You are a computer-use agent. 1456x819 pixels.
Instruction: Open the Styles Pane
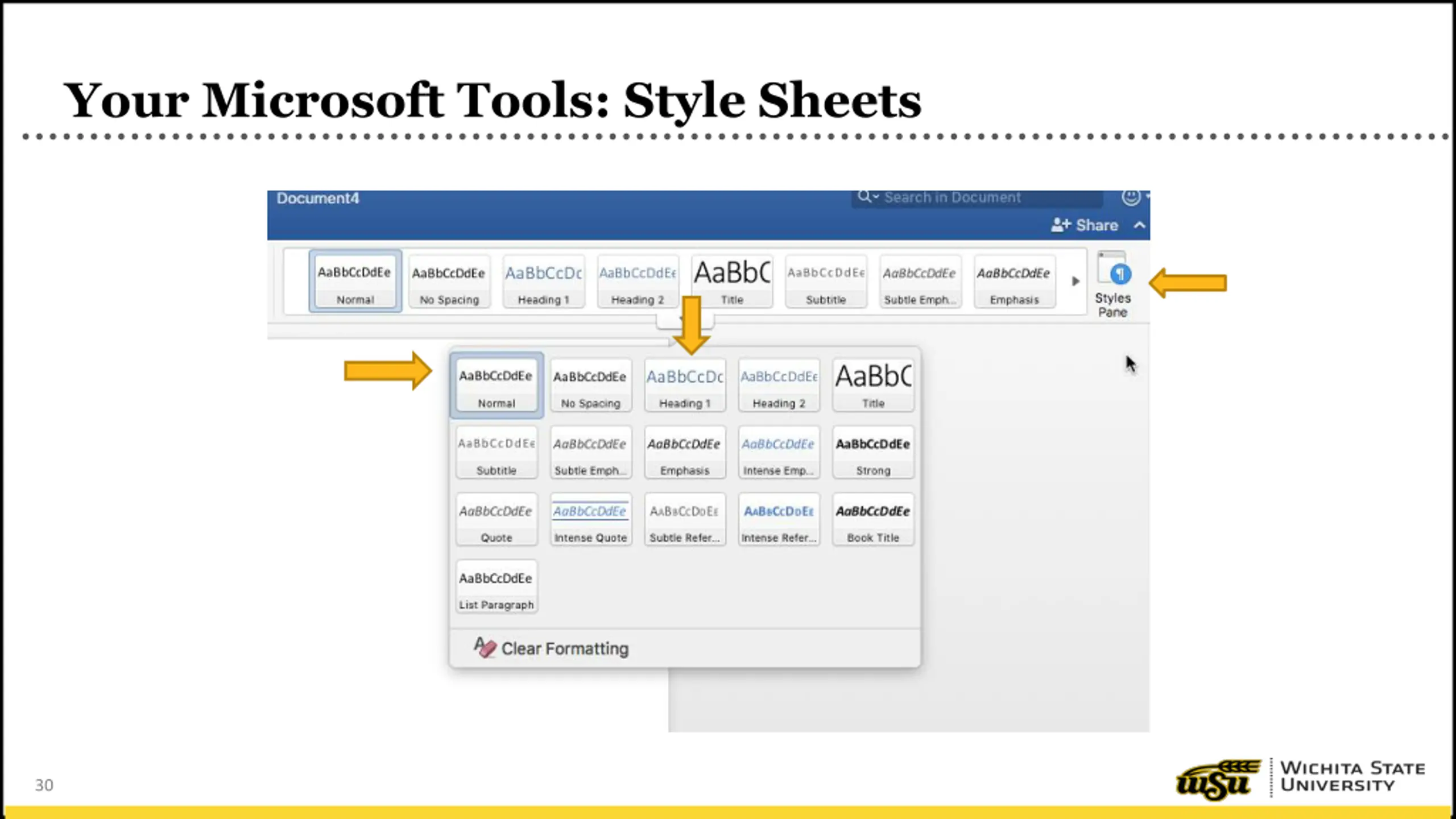point(1112,284)
